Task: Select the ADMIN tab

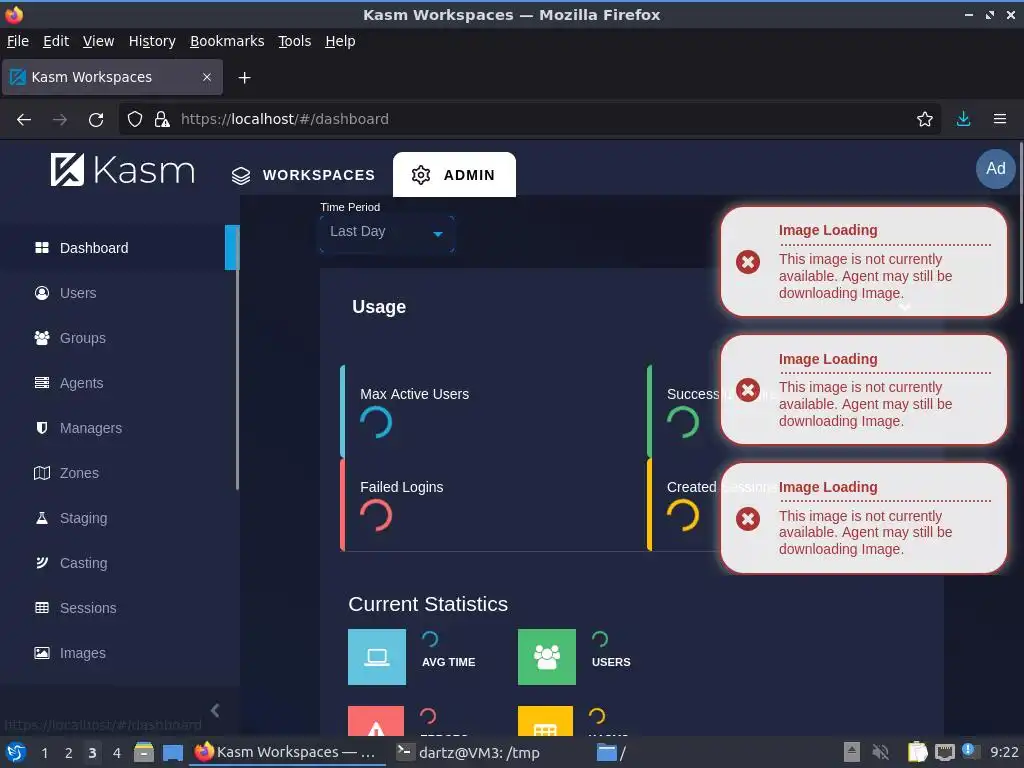Action: pos(454,175)
